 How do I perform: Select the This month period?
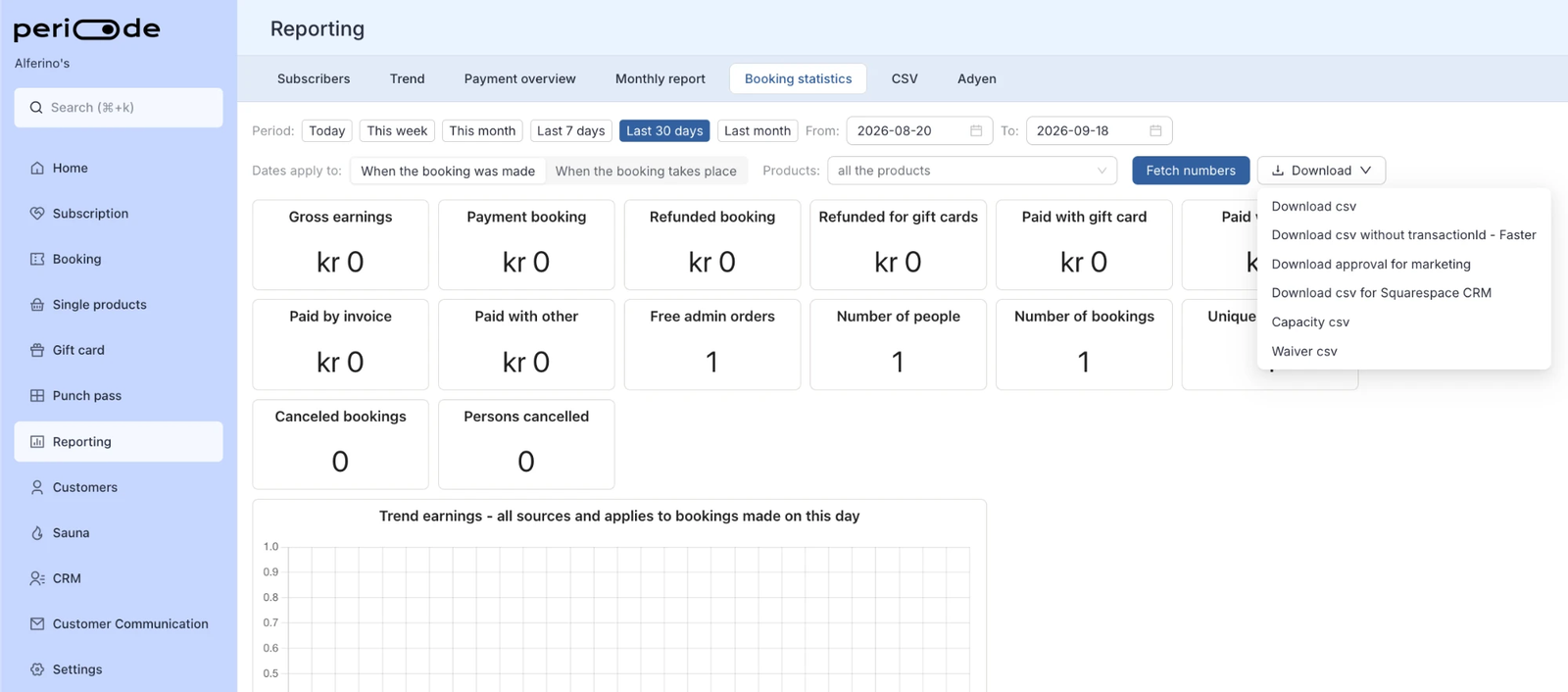tap(482, 130)
